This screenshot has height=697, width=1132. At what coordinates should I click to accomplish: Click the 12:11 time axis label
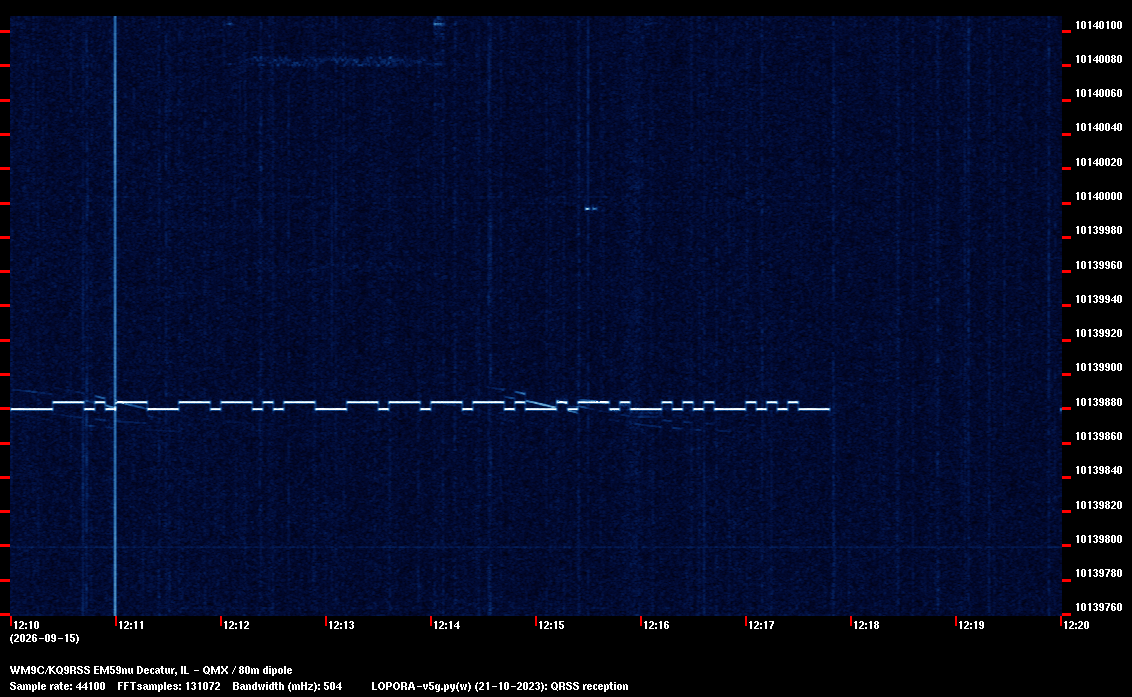tap(131, 625)
